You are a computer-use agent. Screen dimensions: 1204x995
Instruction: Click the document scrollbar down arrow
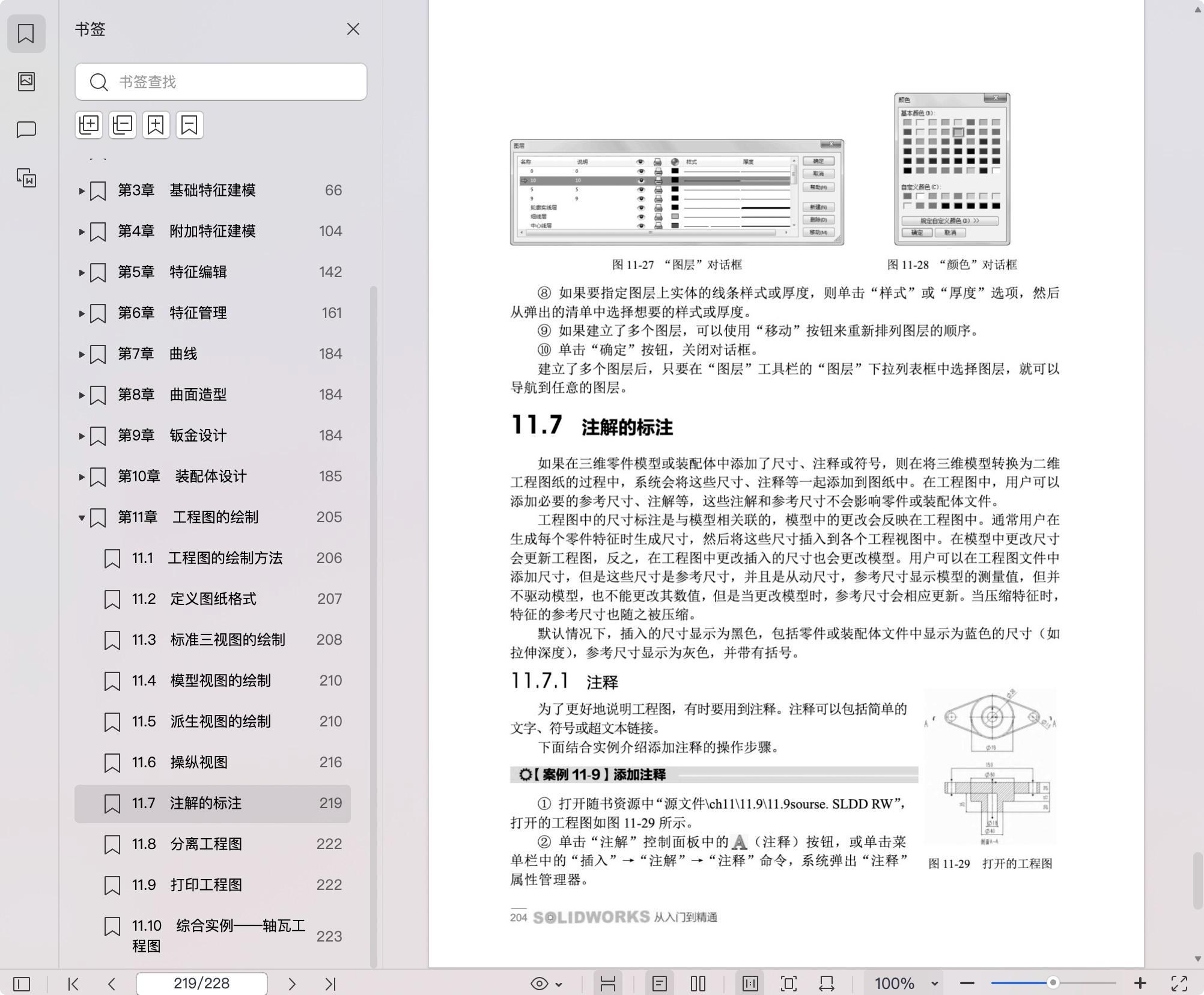[x=1197, y=959]
